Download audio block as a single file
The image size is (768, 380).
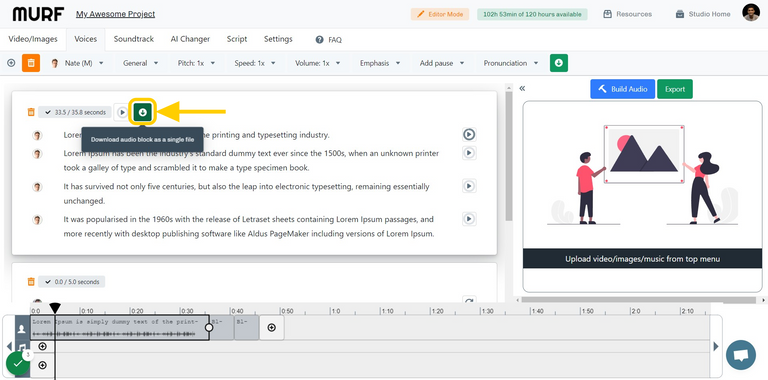click(143, 112)
